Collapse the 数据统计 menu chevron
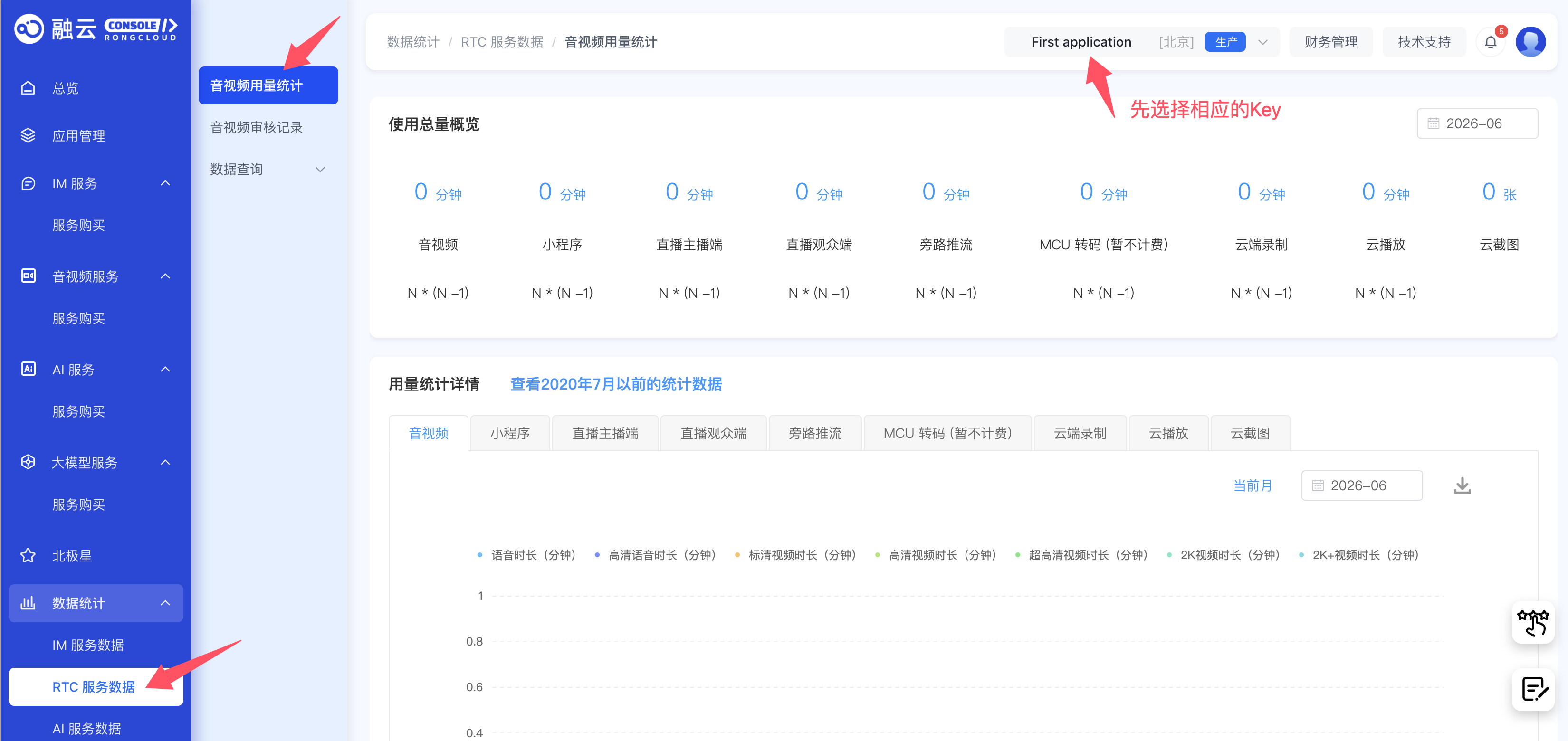 coord(165,603)
